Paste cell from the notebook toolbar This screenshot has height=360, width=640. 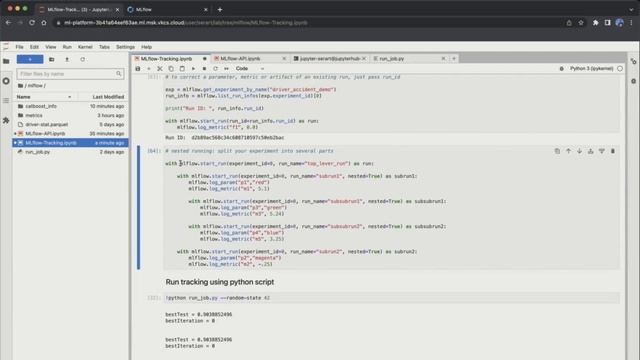tap(182, 69)
